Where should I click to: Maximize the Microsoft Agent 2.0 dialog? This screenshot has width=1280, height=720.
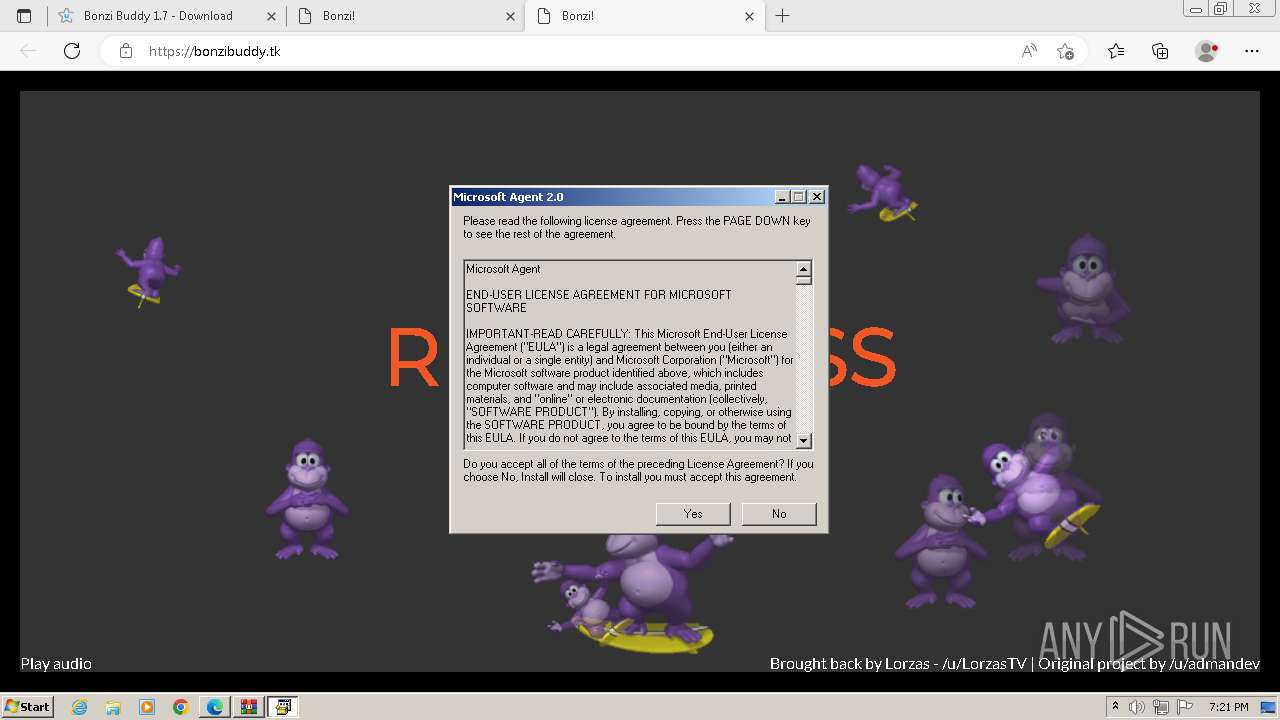coord(798,197)
